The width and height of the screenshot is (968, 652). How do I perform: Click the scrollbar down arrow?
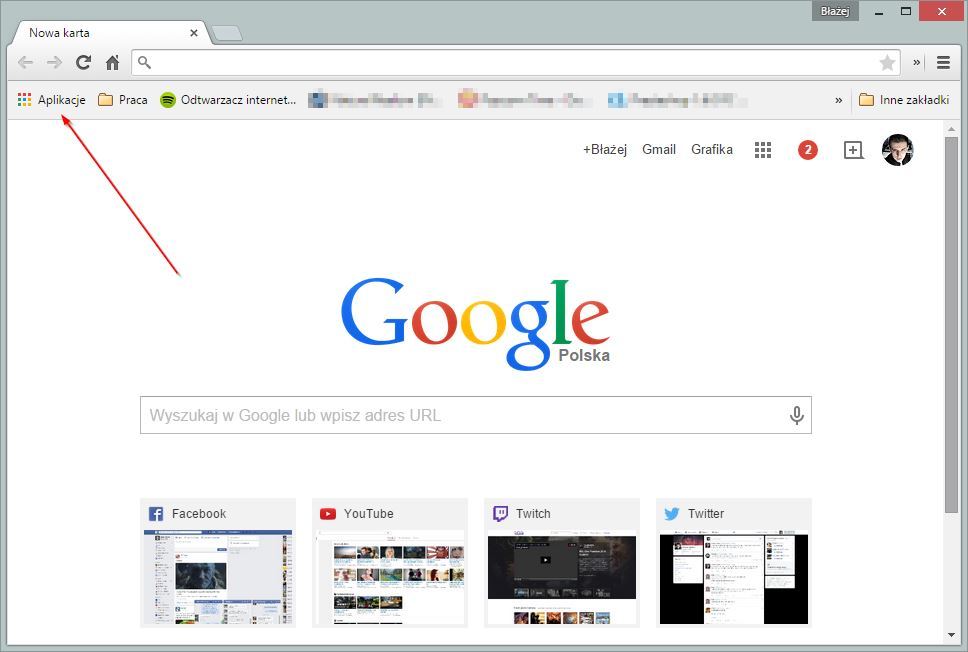(x=951, y=635)
